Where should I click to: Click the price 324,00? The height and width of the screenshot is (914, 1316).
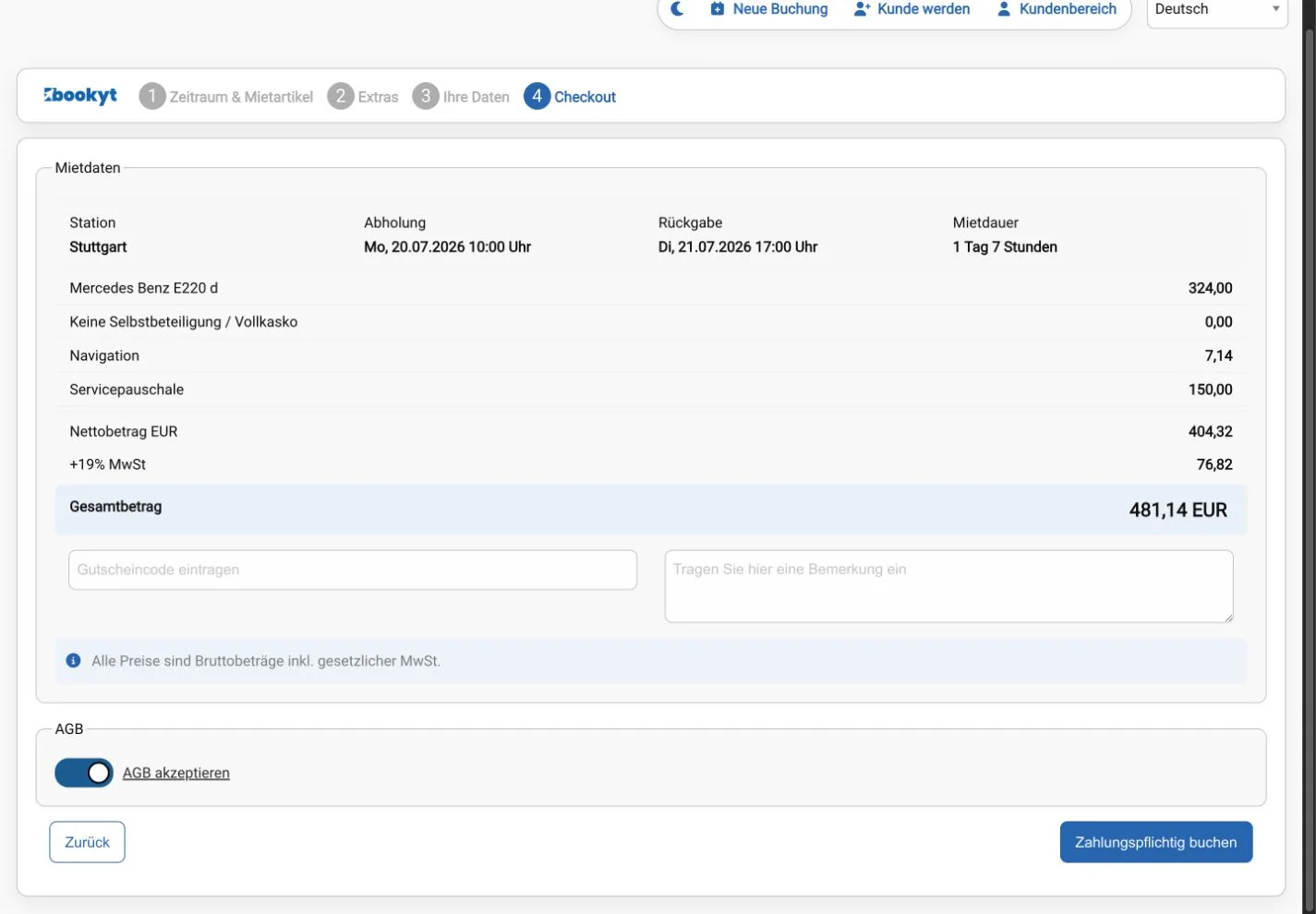(x=1211, y=288)
